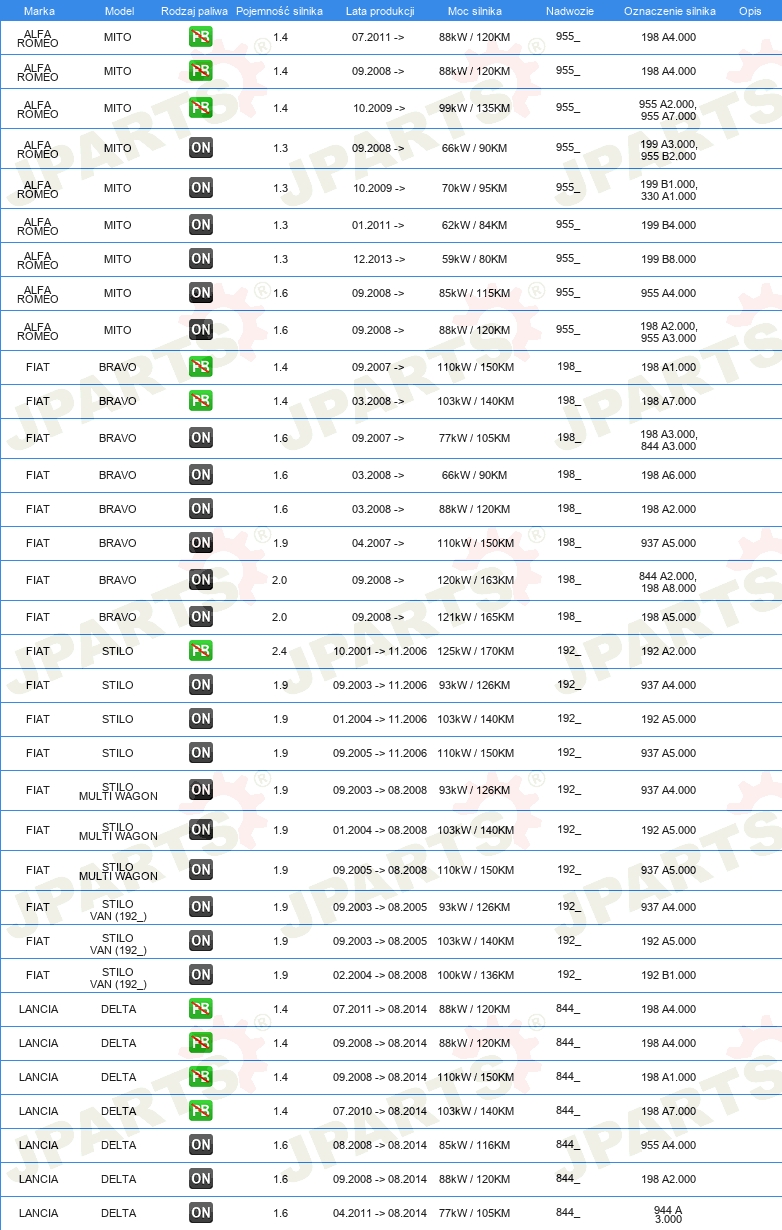Click the Pojemność silnika column header

280,11
